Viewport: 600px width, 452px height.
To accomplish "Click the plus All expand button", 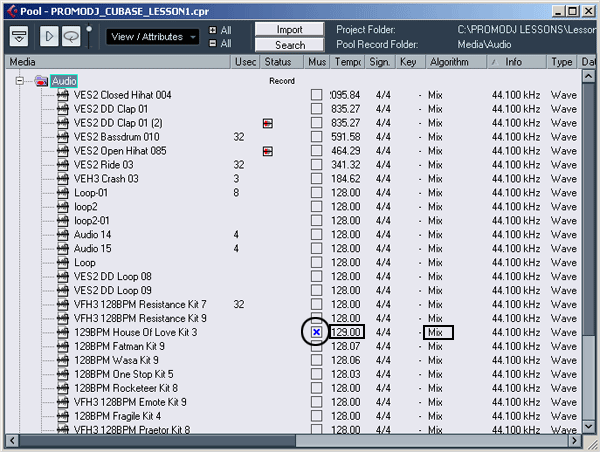I will click(213, 30).
